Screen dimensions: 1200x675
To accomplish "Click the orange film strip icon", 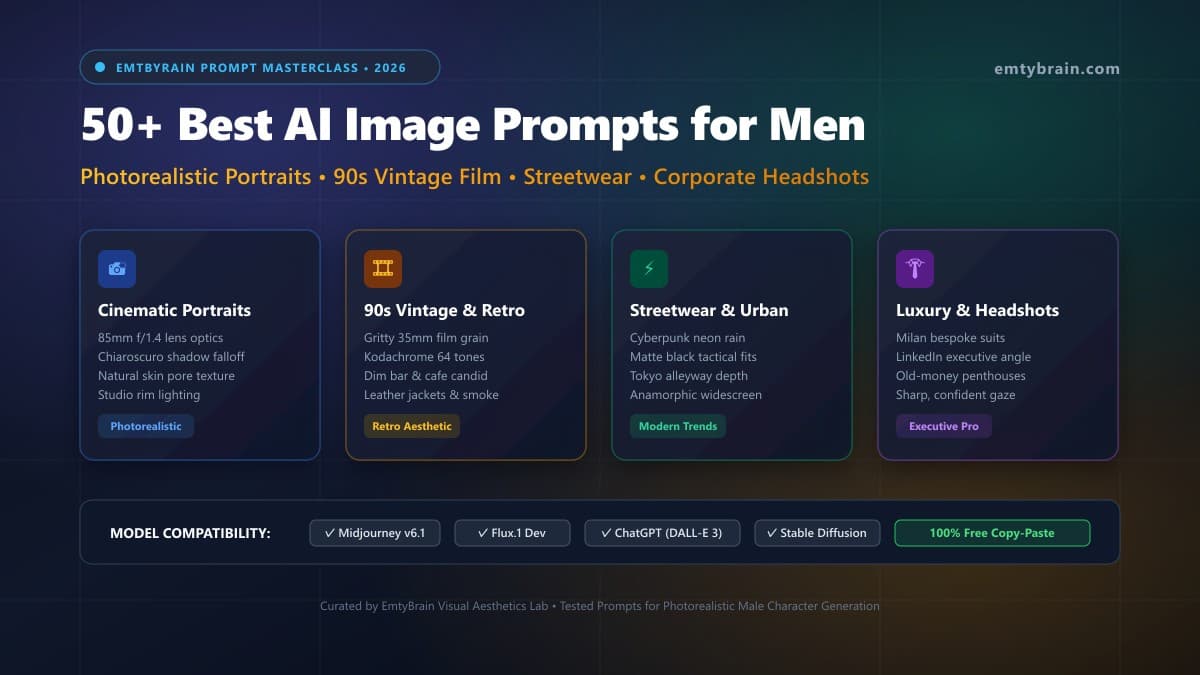I will point(383,269).
